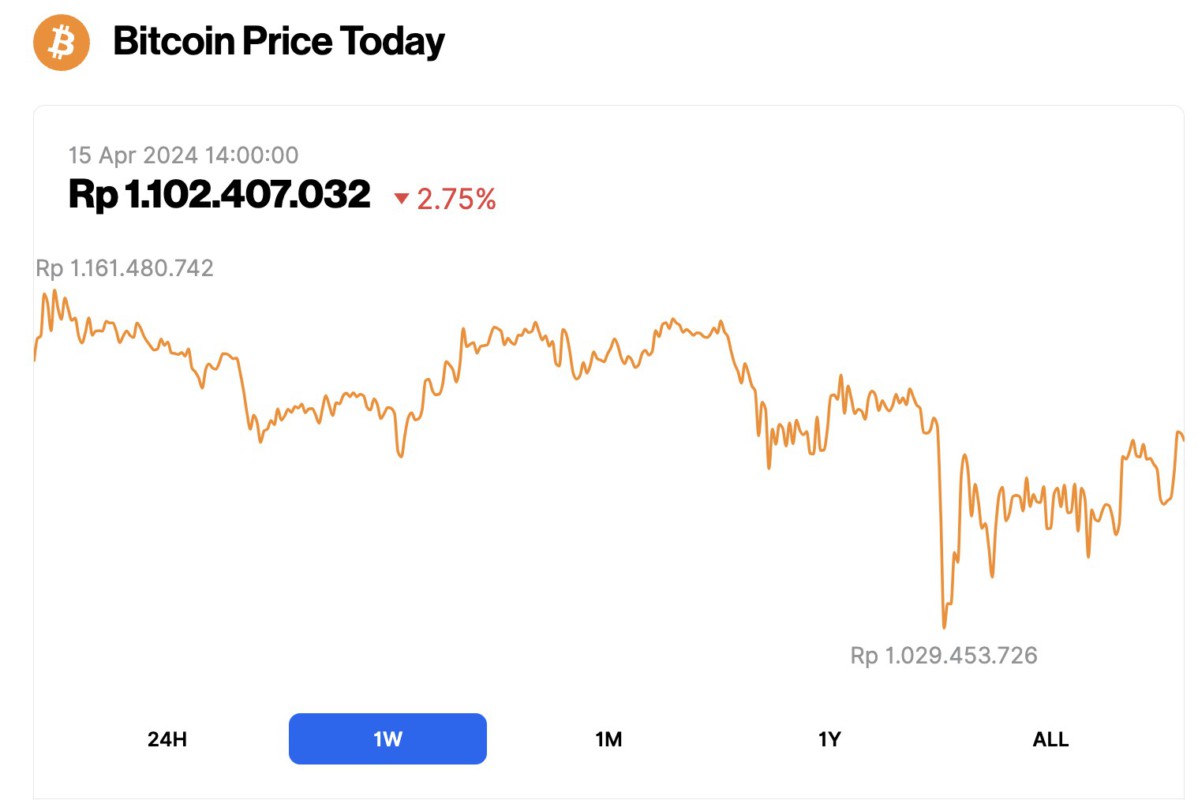The height and width of the screenshot is (800, 1198).
Task: Click the "Rp" prefix of the current price
Action: [92, 194]
